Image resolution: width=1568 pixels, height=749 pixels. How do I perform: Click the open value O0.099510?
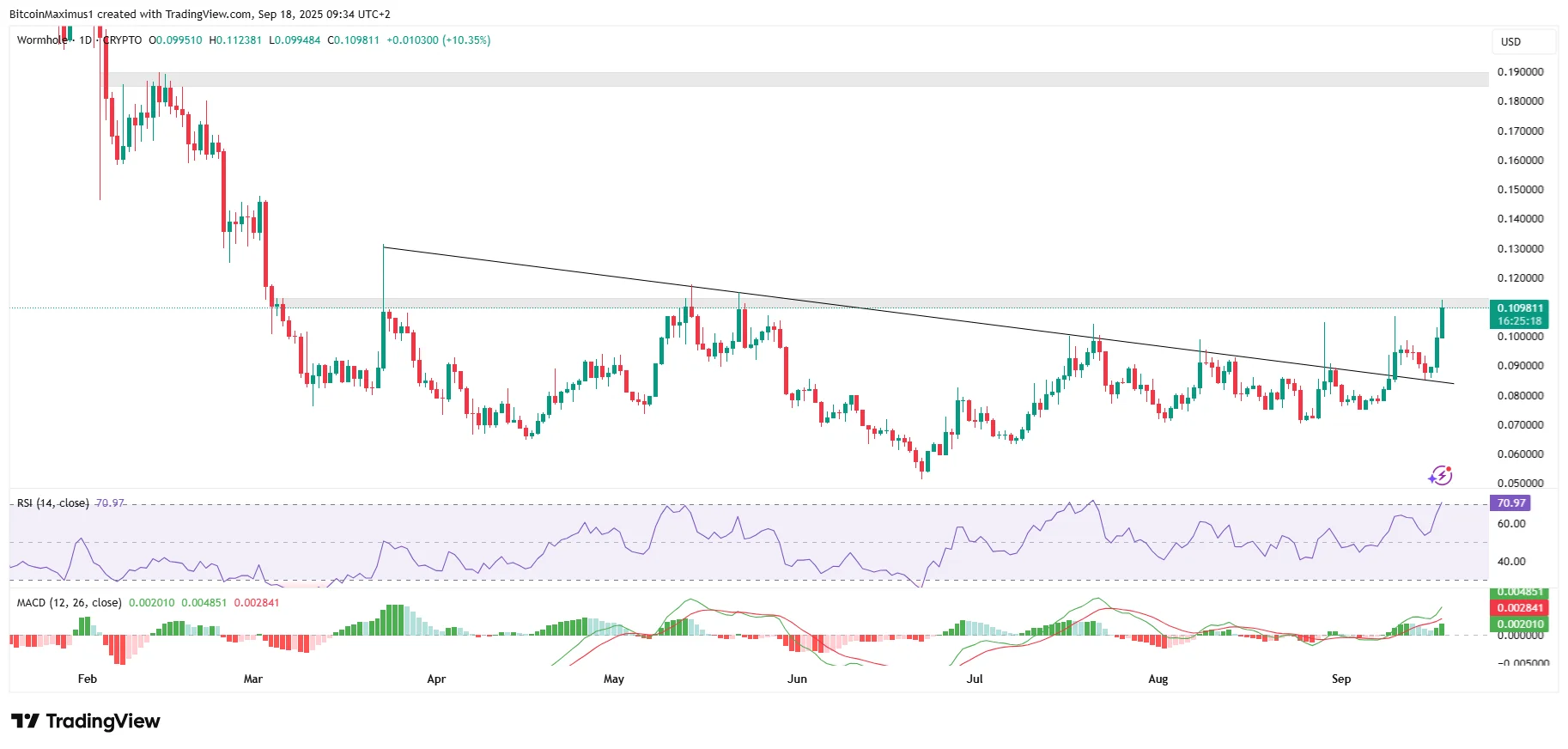[175, 40]
